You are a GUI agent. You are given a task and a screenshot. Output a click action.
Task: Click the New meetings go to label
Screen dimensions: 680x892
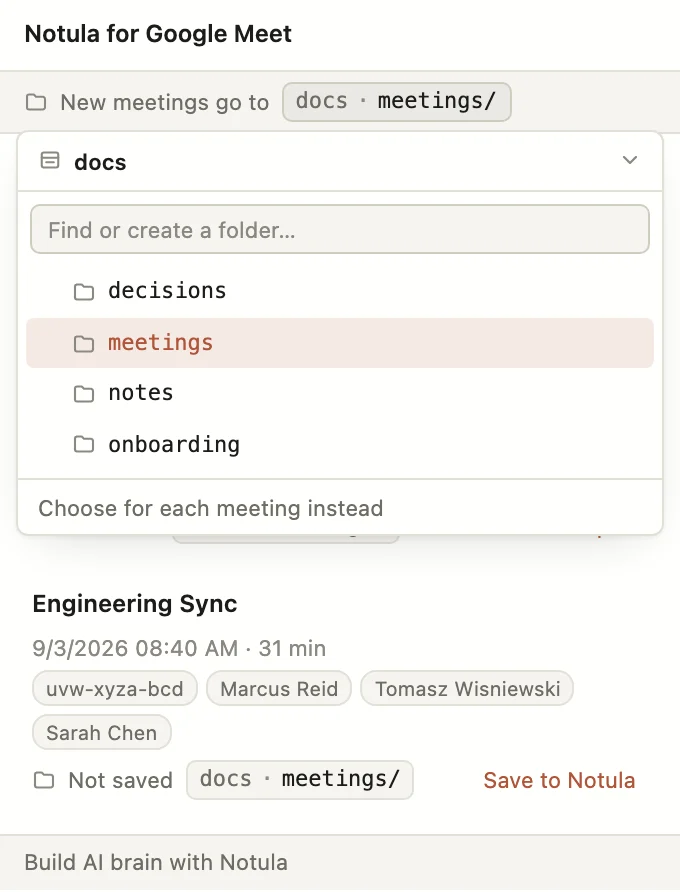(x=164, y=102)
